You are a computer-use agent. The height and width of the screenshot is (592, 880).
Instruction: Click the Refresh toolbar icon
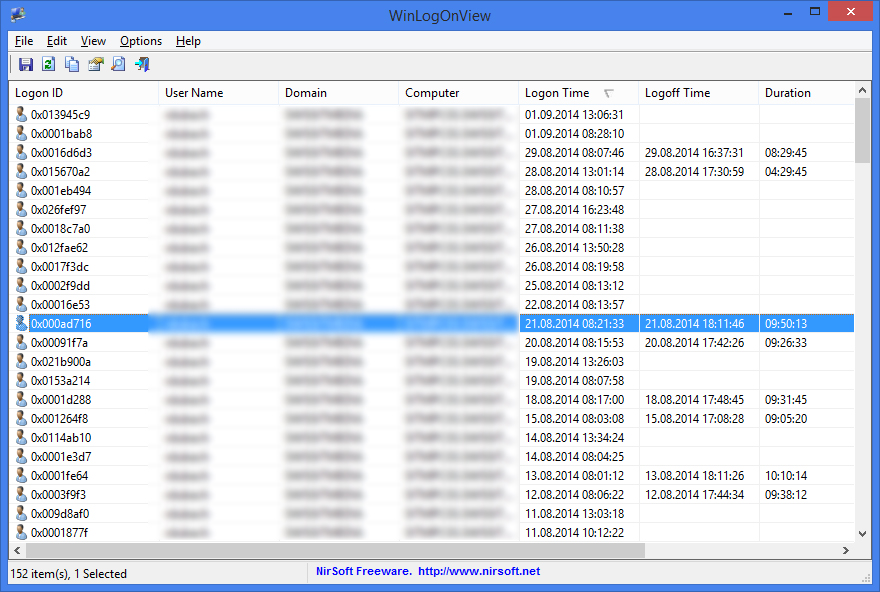pyautogui.click(x=49, y=65)
